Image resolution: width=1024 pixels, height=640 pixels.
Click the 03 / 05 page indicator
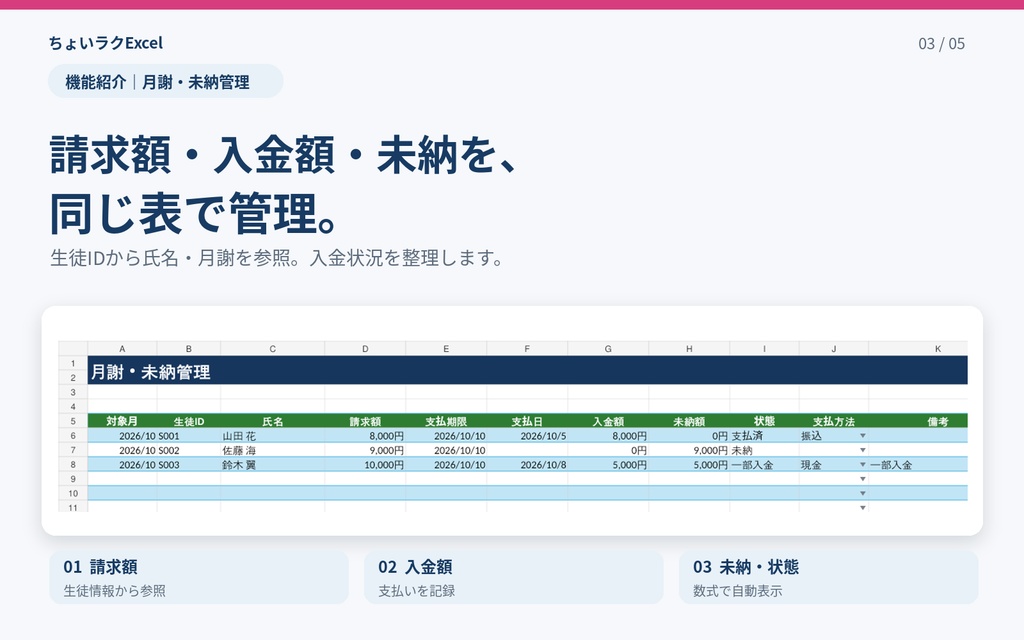point(941,44)
